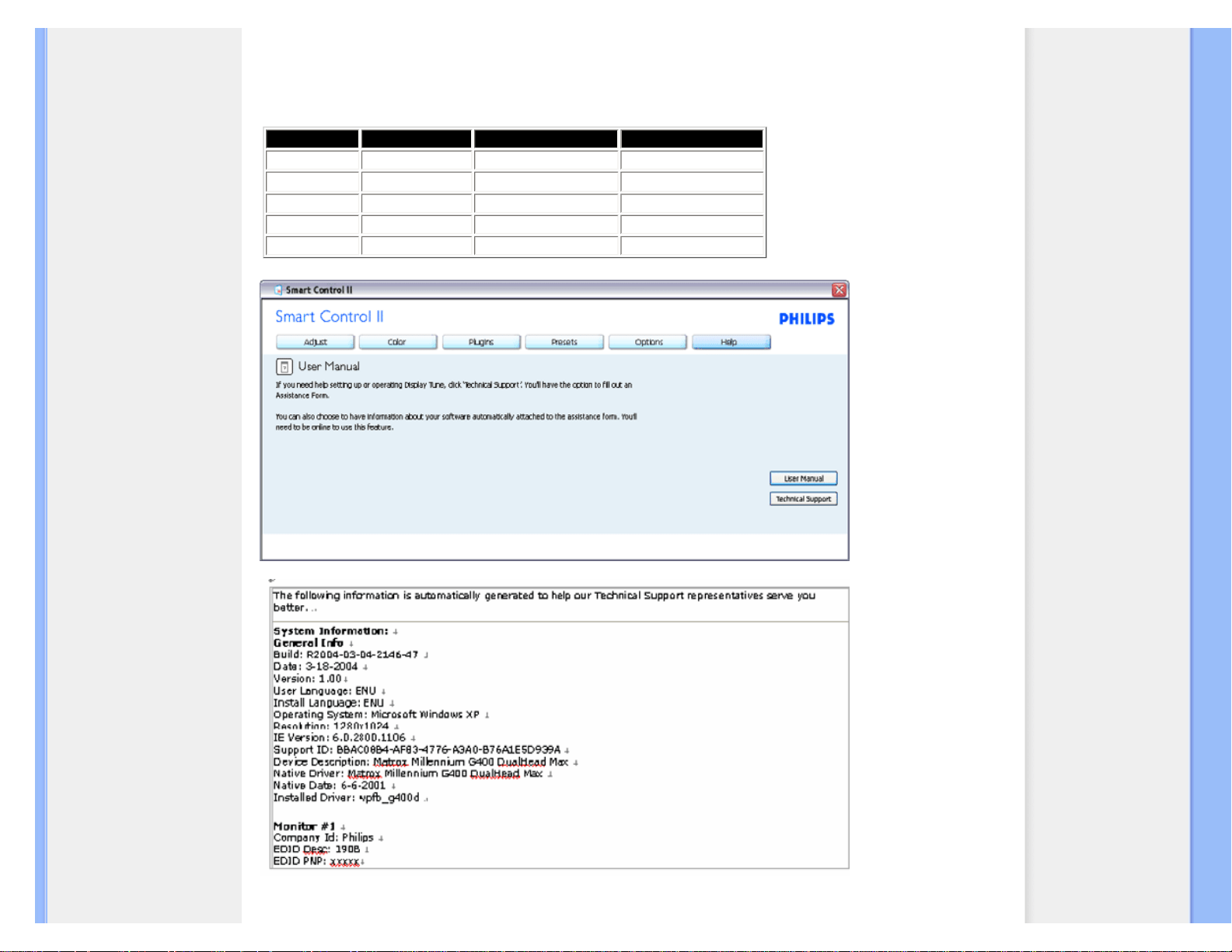Click the paragraph starting 'You can also choose'
Image resolution: width=1232 pixels, height=952 pixels.
pyautogui.click(x=456, y=422)
